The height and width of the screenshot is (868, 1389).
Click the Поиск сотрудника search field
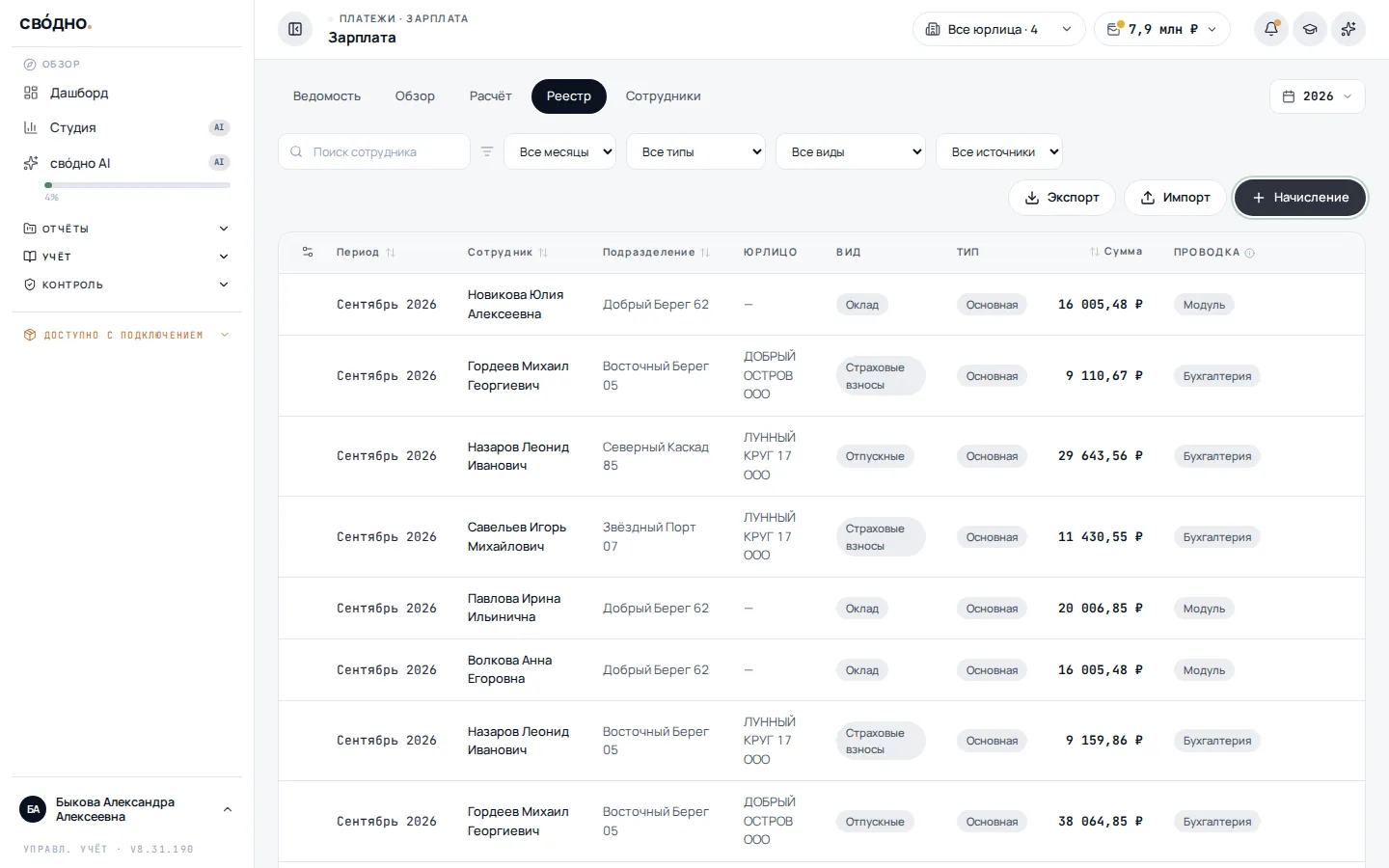[x=374, y=151]
